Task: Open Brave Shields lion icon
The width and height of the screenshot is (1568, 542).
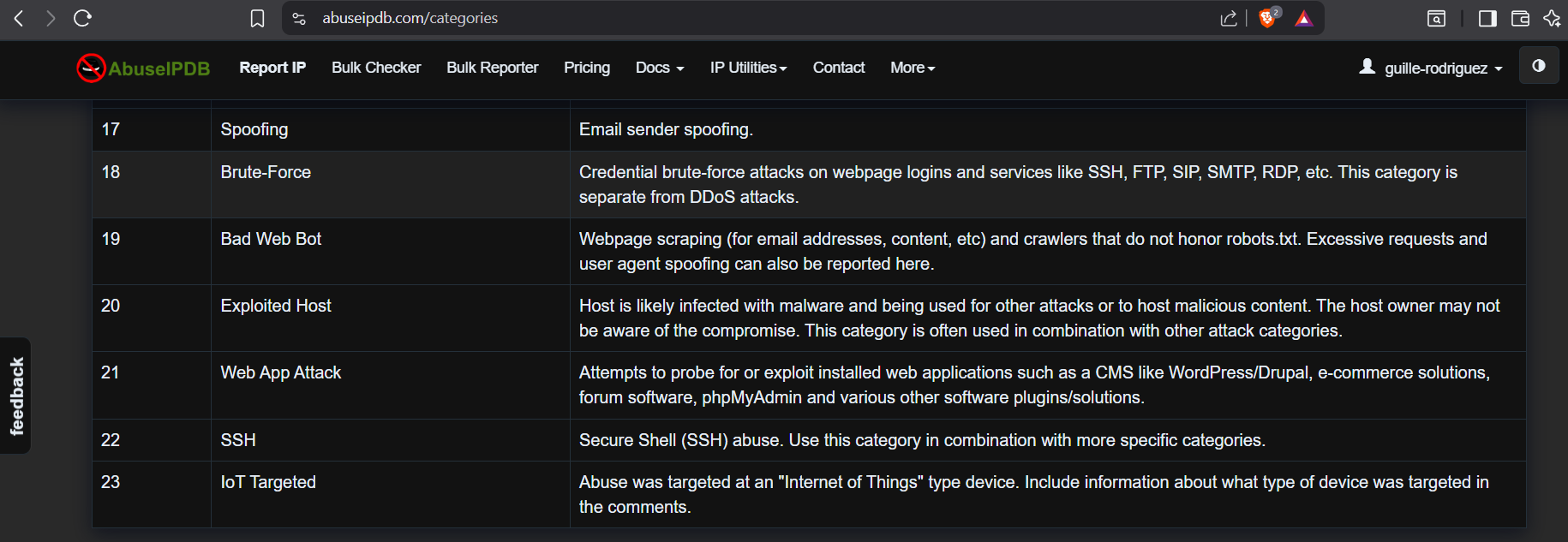Action: [x=1267, y=18]
